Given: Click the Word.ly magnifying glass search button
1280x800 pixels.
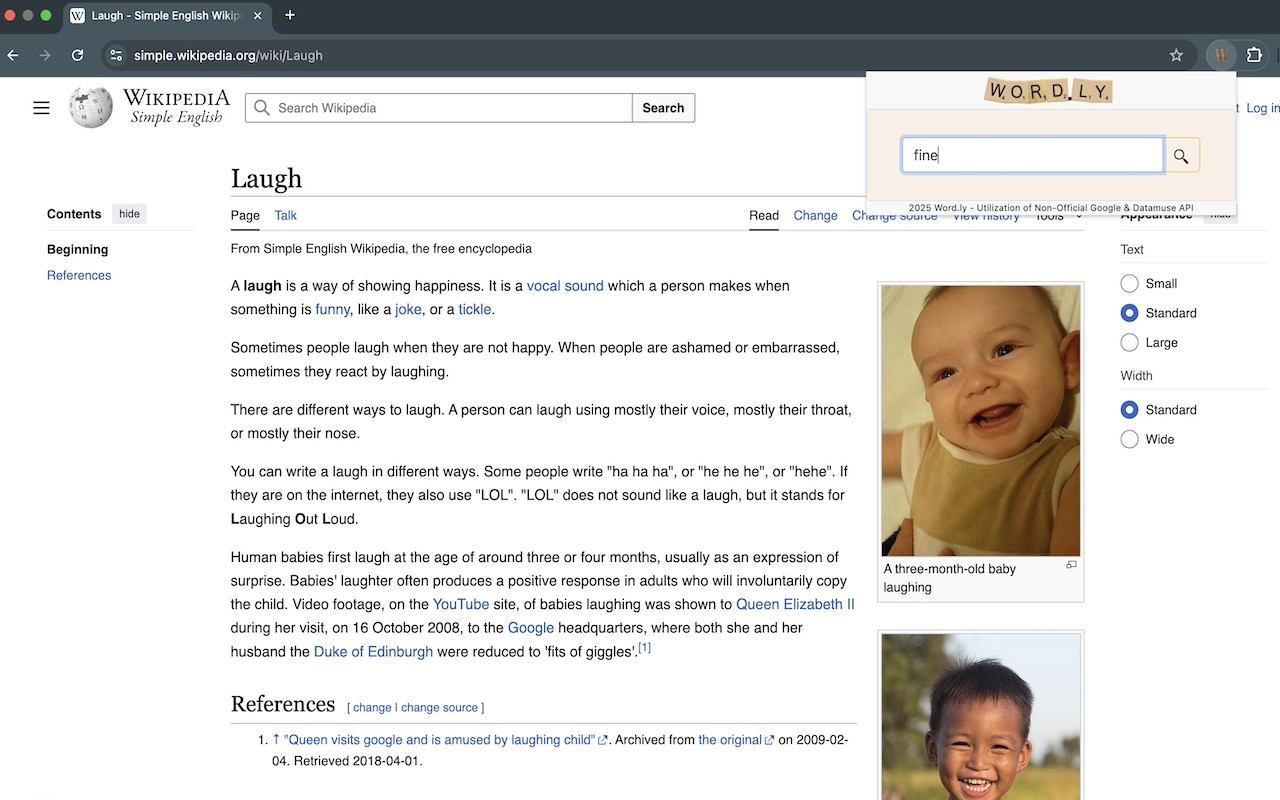Looking at the screenshot, I should (x=1181, y=155).
